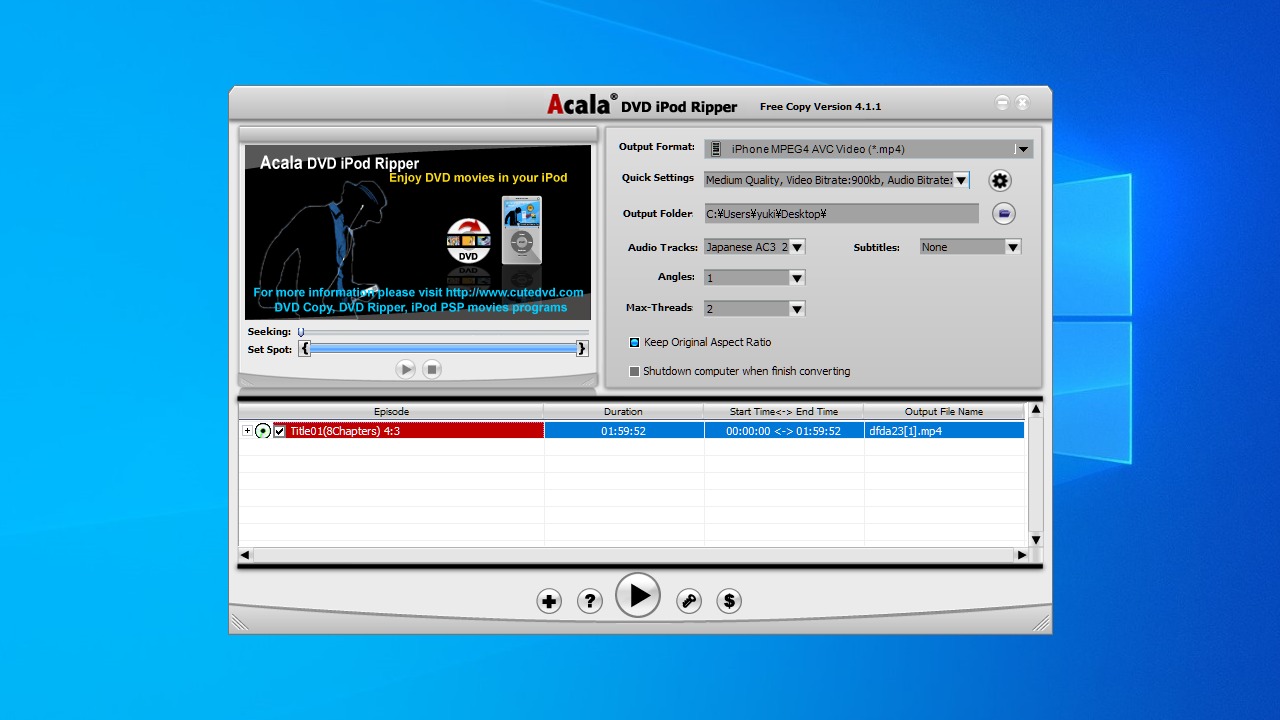Screen dimensions: 1280x720
Task: Click scroll down arrow of episode list
Action: [1036, 539]
